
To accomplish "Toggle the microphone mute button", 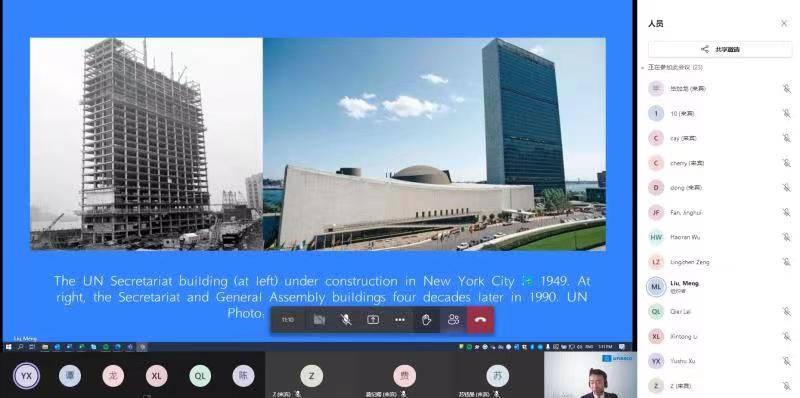I will (346, 320).
